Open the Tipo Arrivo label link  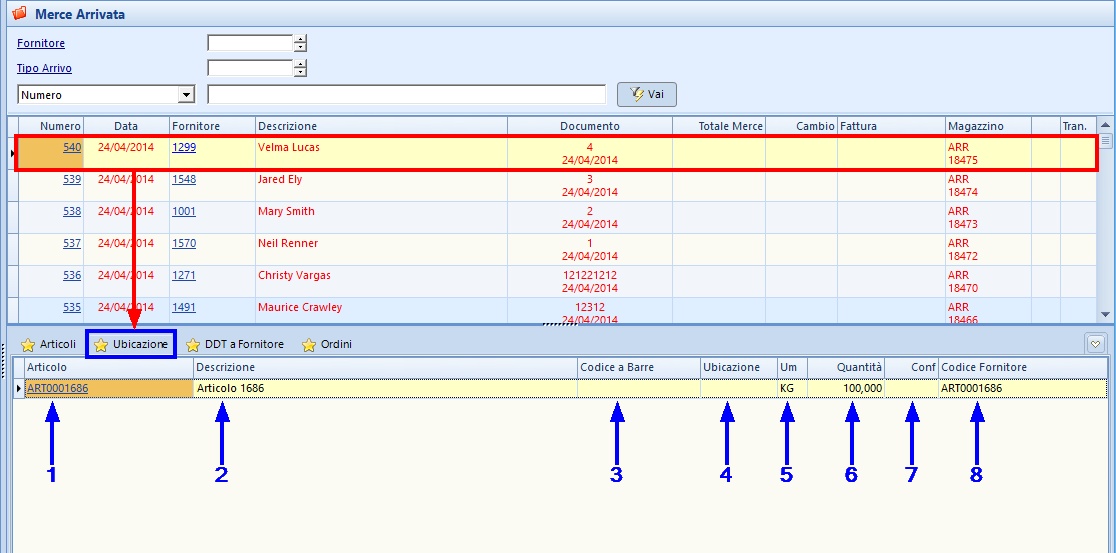44,69
